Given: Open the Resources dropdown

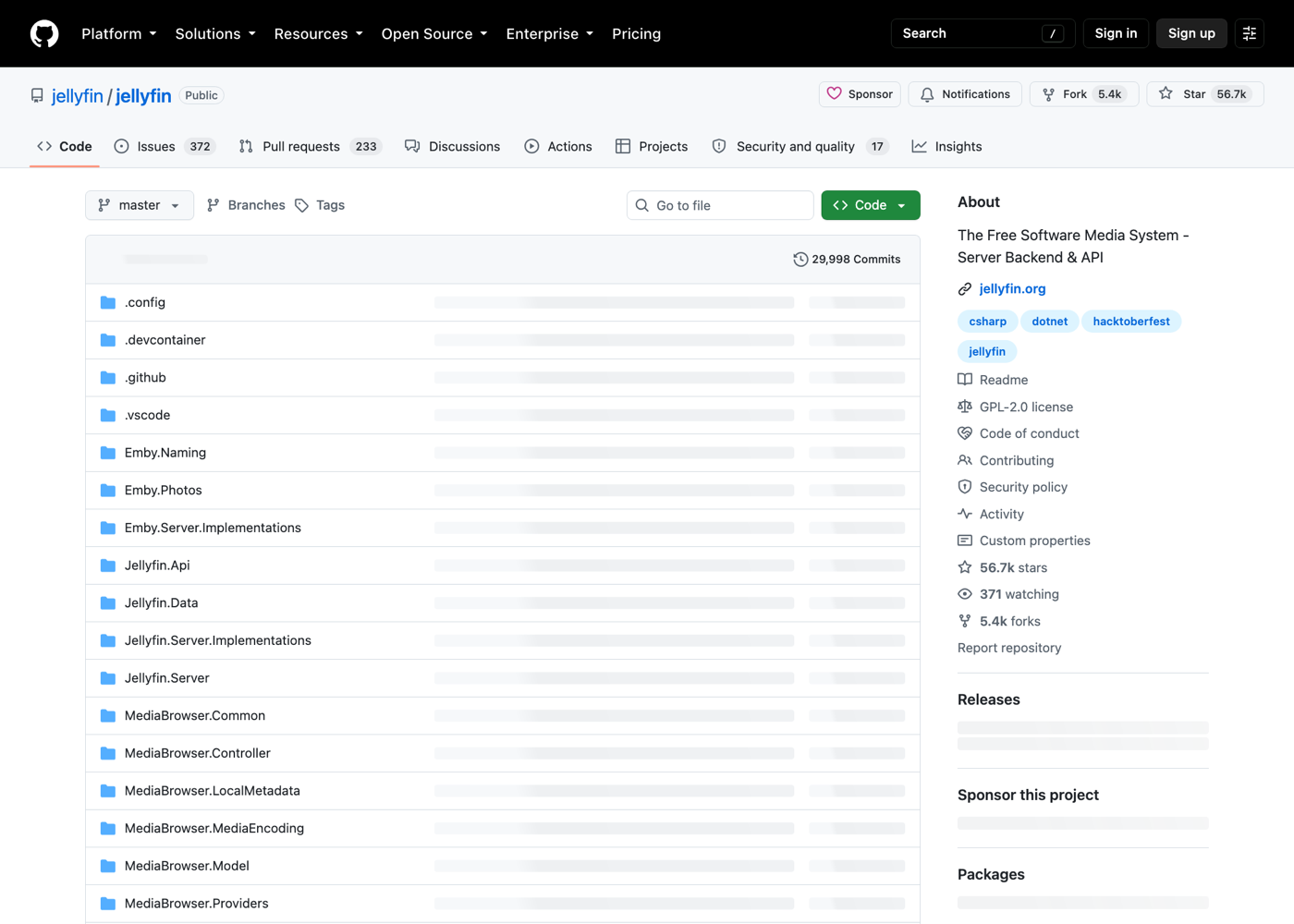Looking at the screenshot, I should [318, 33].
